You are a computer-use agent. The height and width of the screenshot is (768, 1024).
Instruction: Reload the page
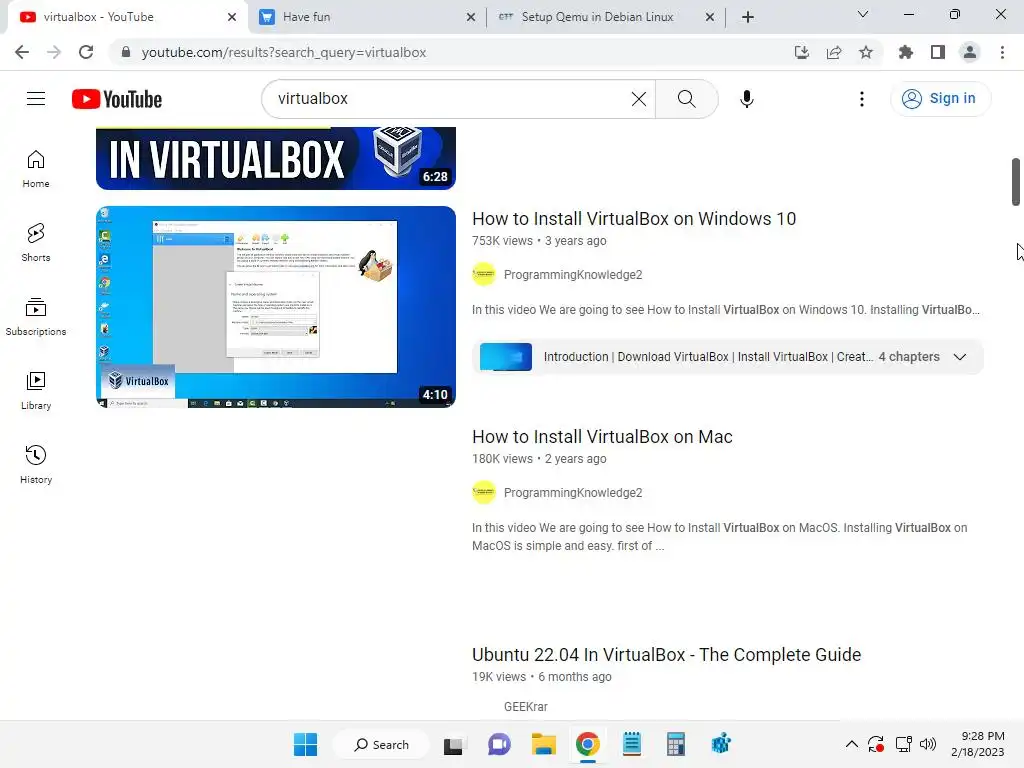(86, 52)
